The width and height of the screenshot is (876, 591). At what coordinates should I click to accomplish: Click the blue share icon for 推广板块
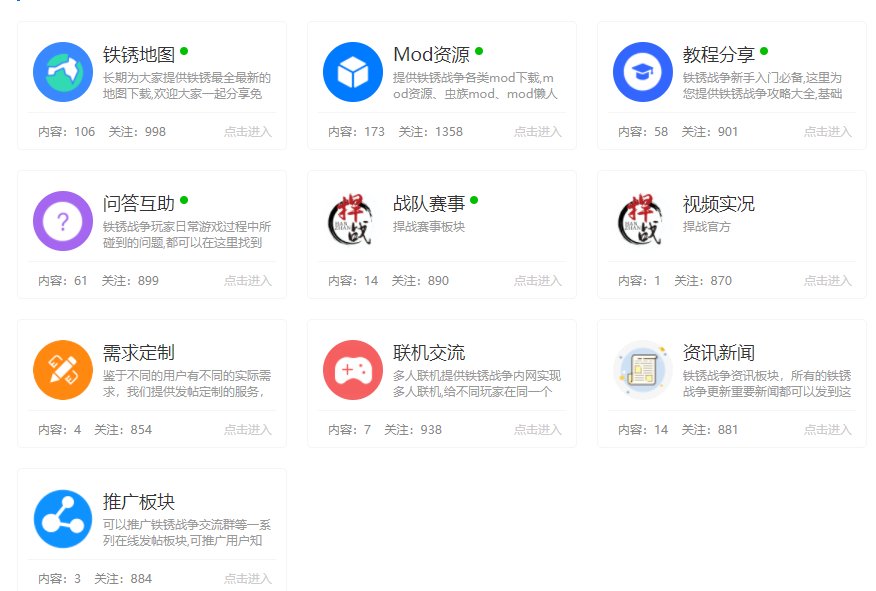(63, 519)
